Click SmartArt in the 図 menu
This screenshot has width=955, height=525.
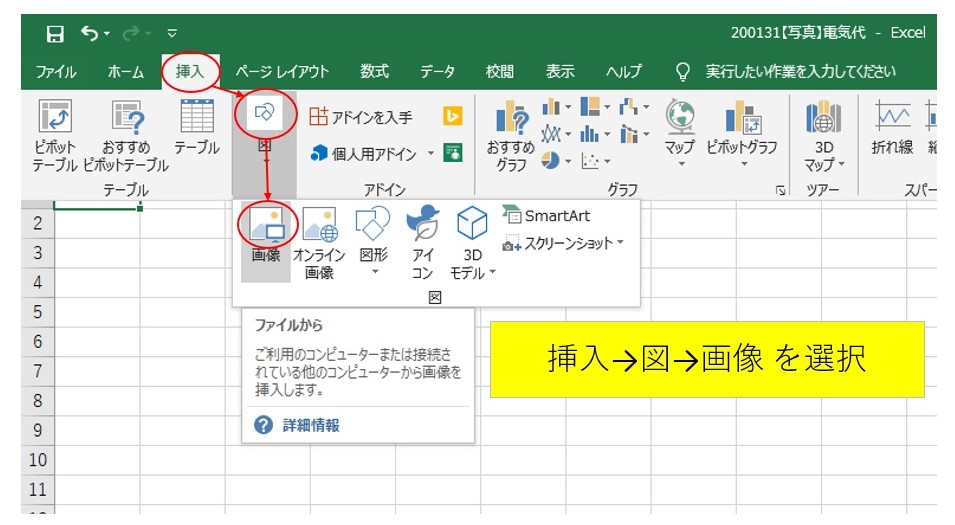[x=546, y=216]
